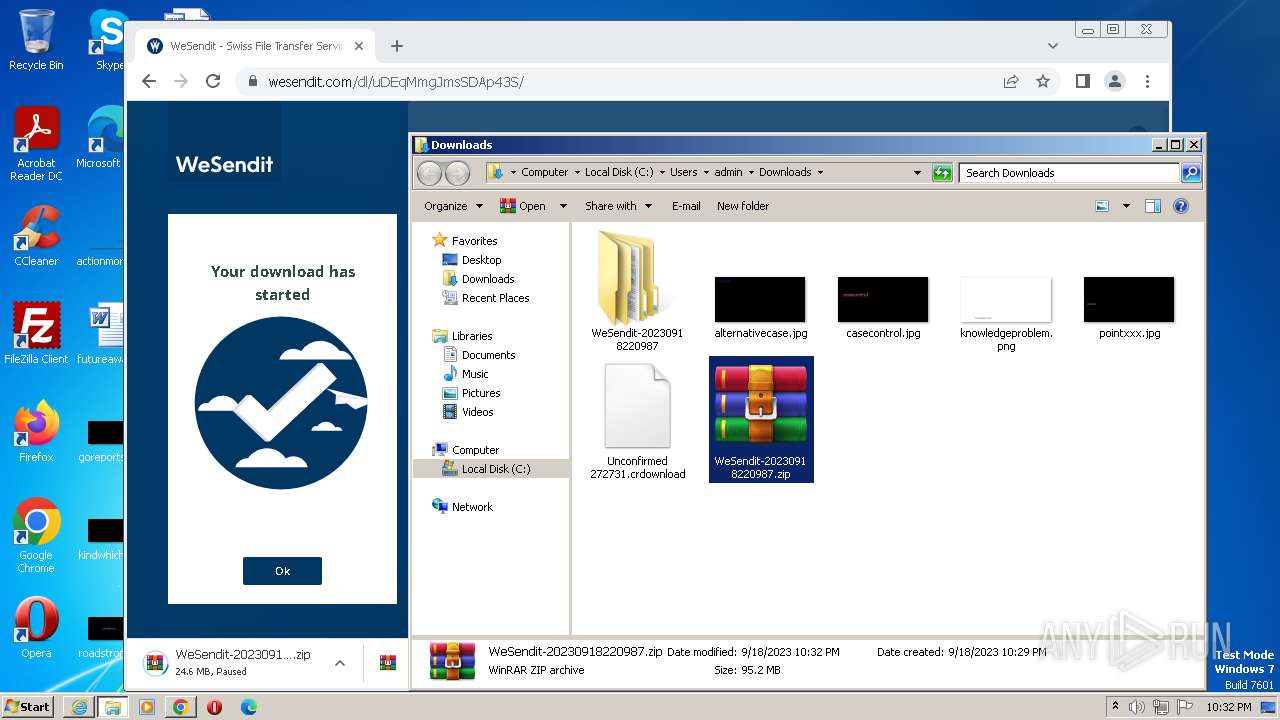Open Internet Explorer from taskbar
Viewport: 1280px width, 720px height.
[x=79, y=707]
